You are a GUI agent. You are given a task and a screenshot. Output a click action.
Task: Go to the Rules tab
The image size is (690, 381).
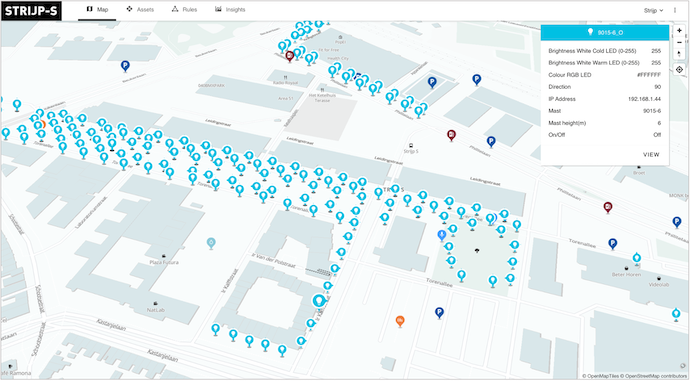click(x=184, y=10)
